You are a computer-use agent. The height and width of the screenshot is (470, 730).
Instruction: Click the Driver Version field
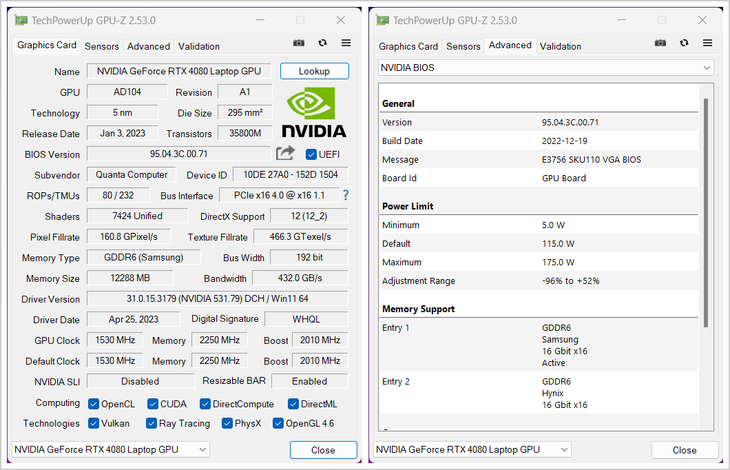tap(217, 299)
